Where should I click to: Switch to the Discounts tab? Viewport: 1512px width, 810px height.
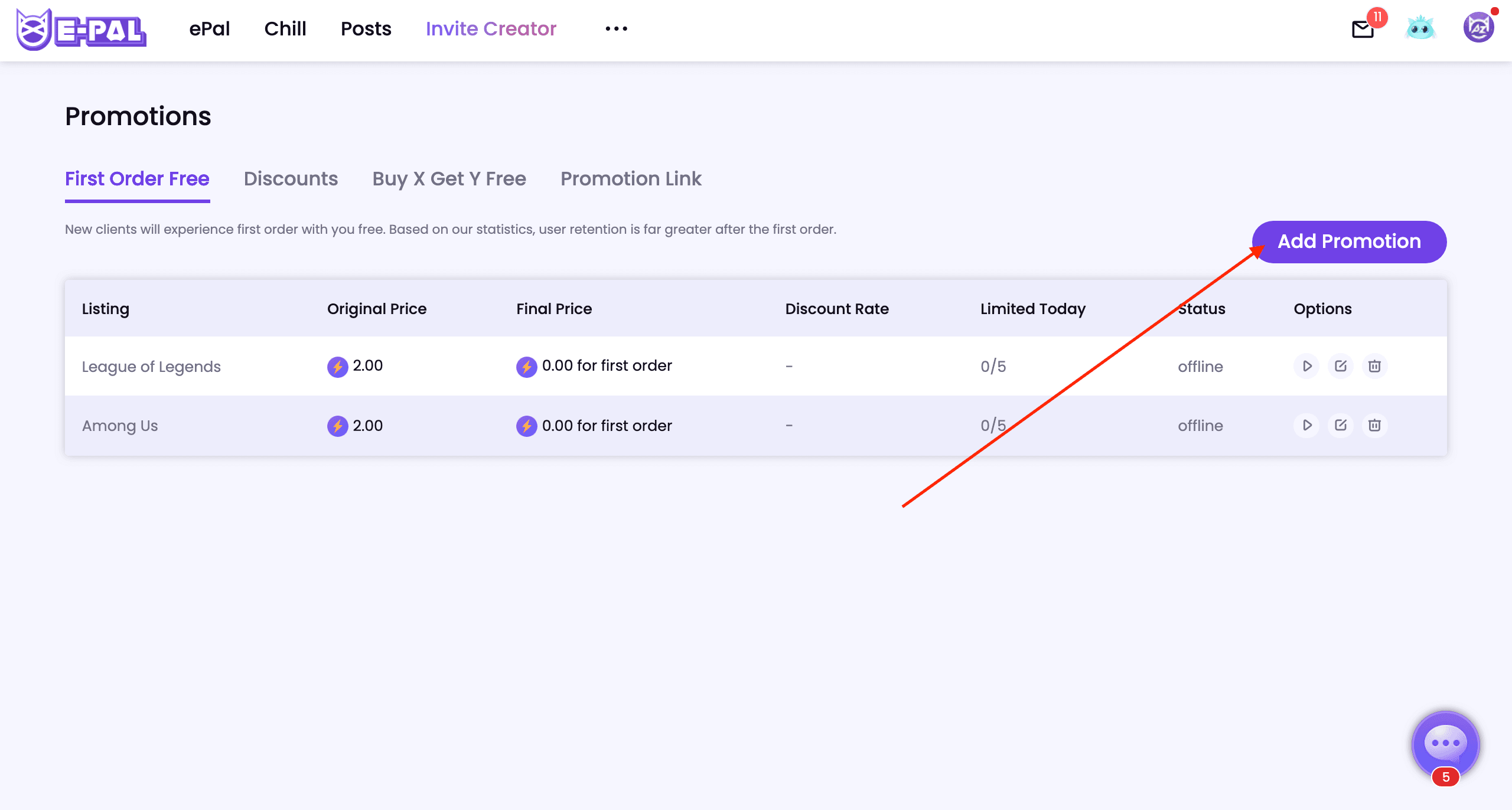point(291,179)
